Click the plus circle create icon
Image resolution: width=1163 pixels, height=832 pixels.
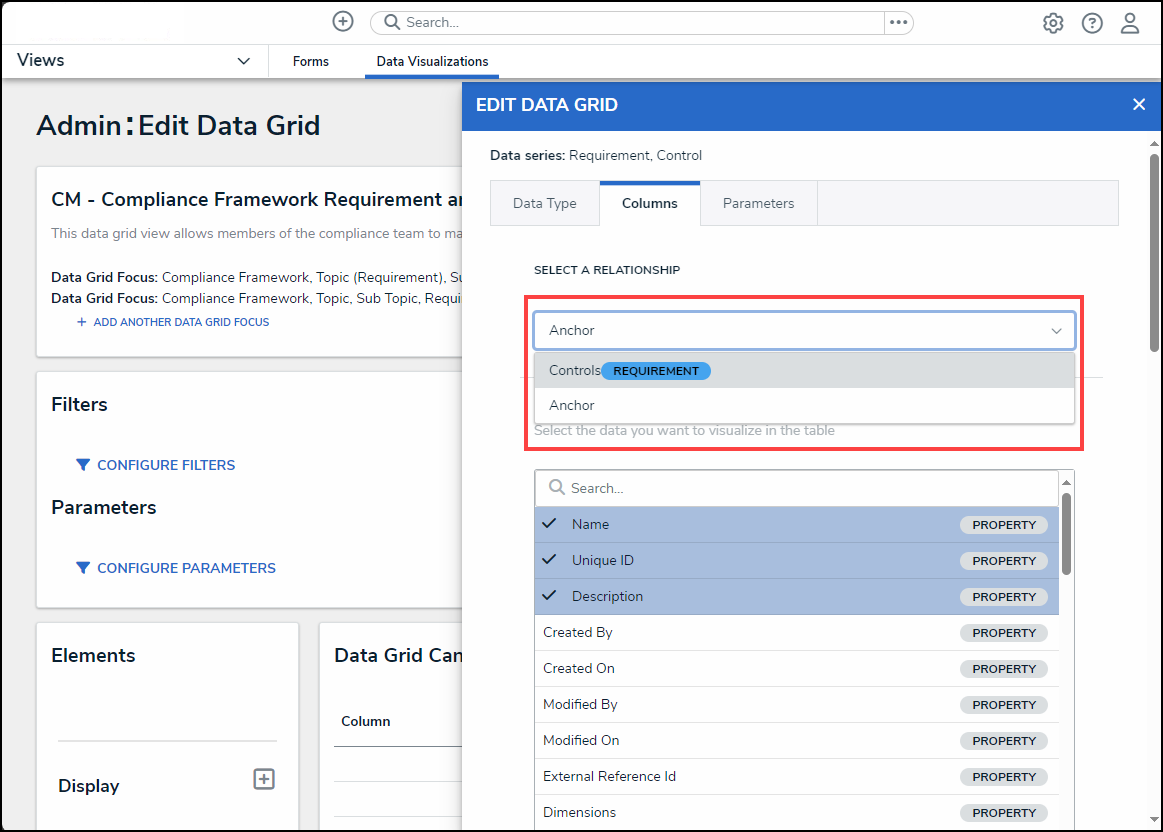[x=343, y=22]
